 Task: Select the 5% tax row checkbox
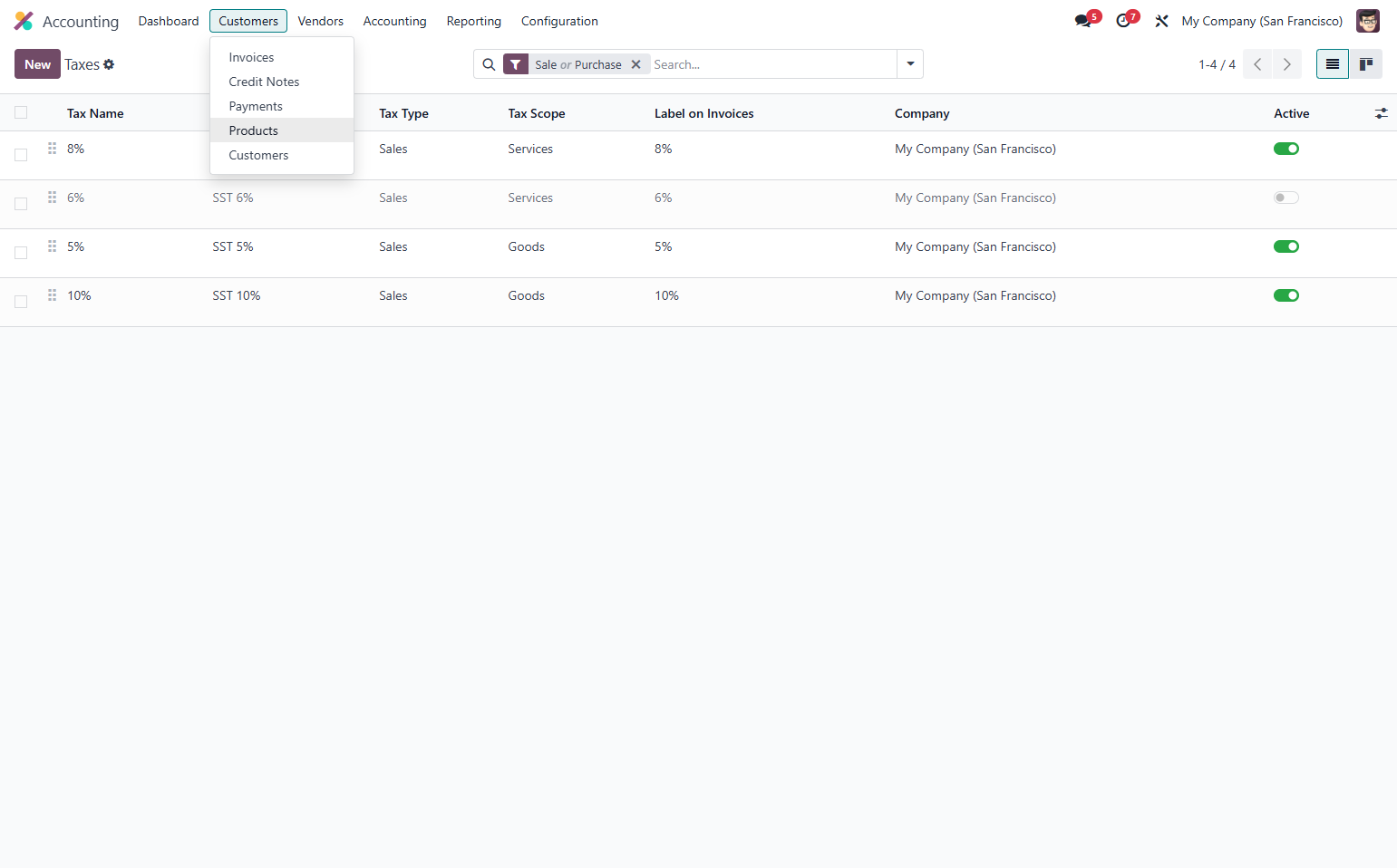(21, 253)
